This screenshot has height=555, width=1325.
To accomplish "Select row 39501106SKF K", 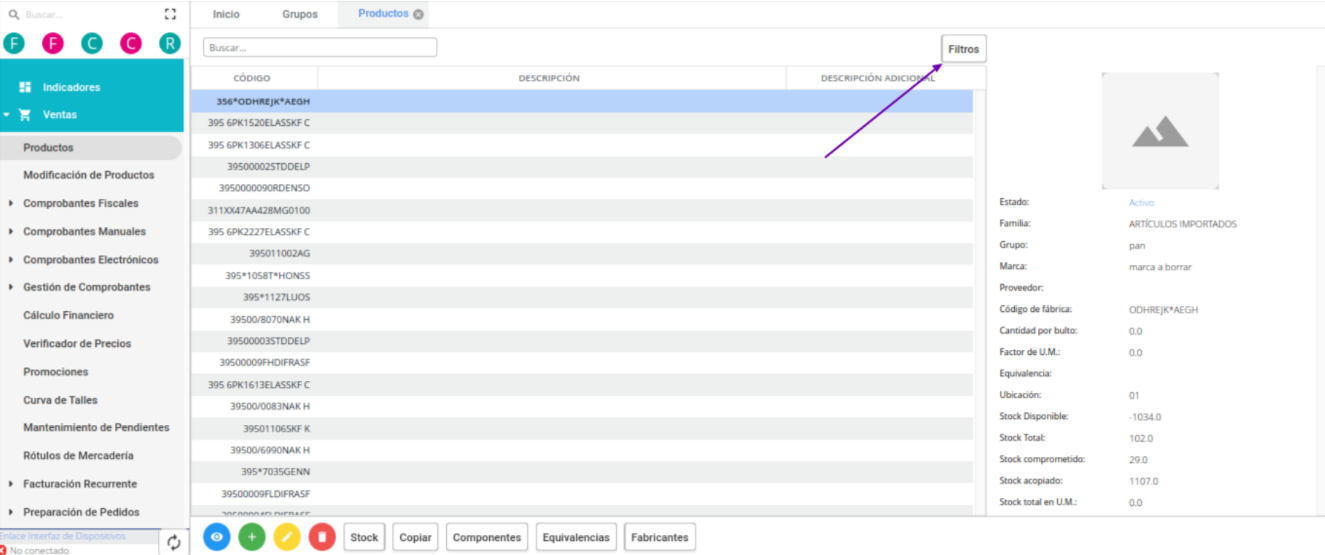I will [582, 428].
